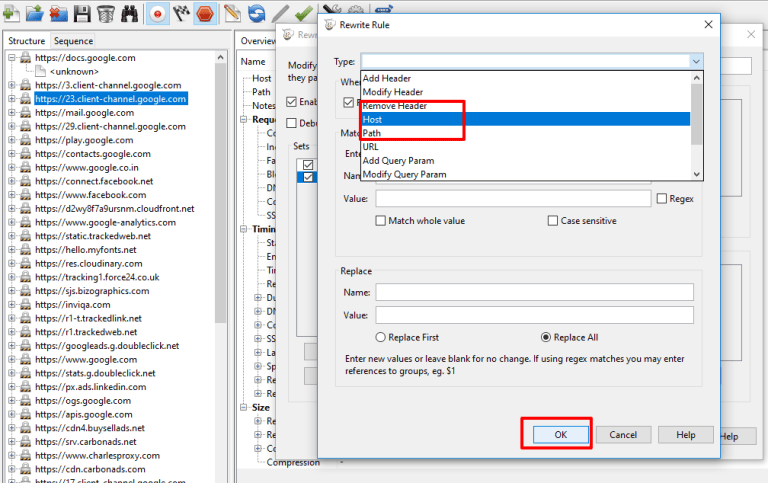This screenshot has width=768, height=483.
Task: Click the Type dropdown arrow
Action: click(696, 61)
